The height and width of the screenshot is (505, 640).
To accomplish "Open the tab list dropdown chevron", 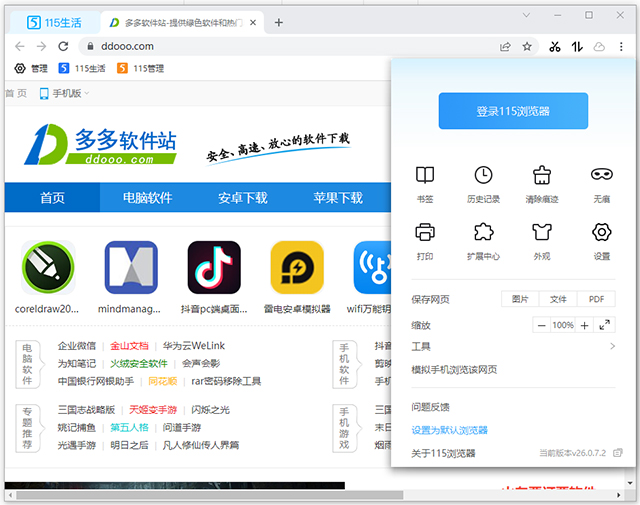I will pos(526,15).
